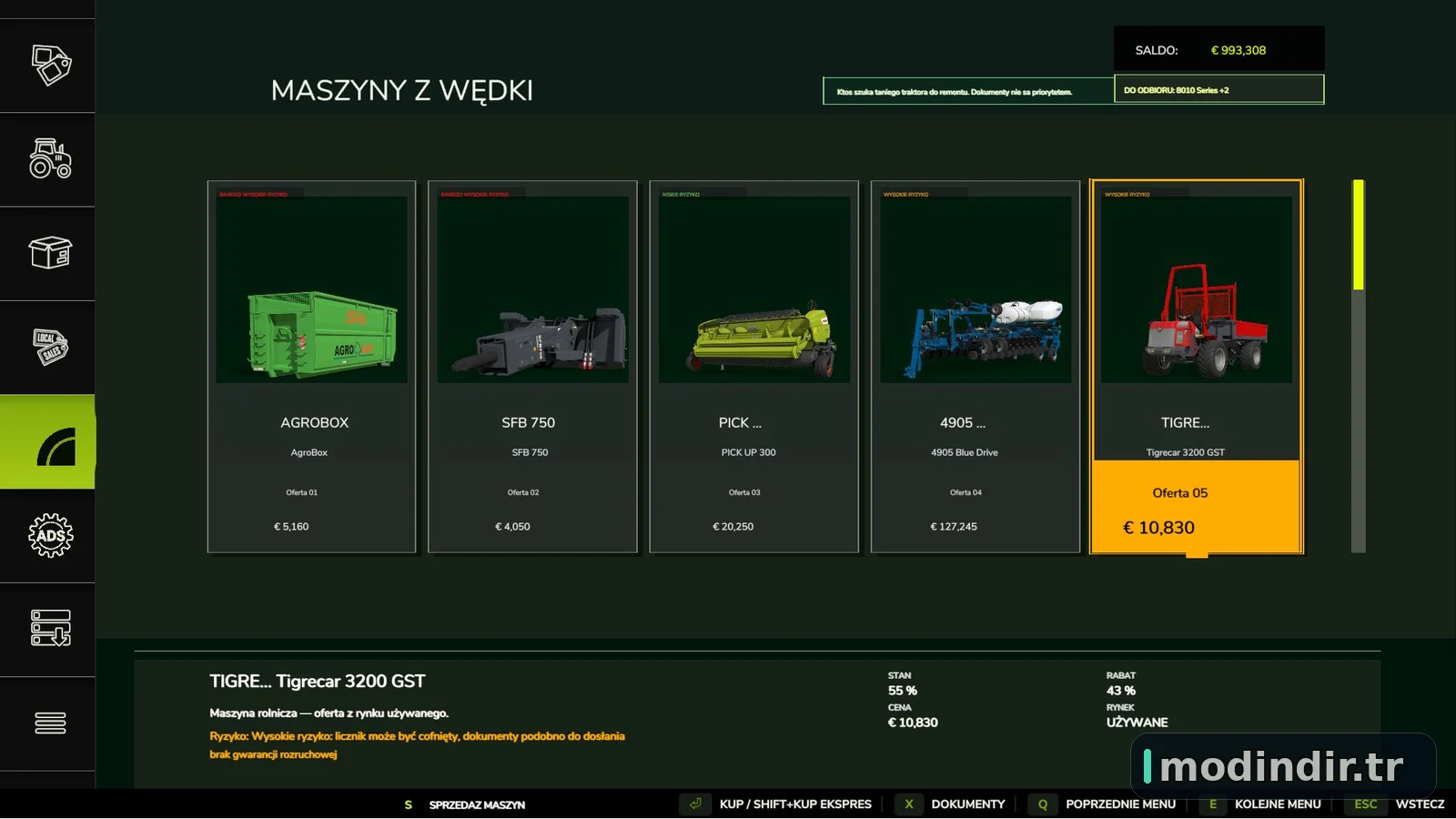Click the Oferta 04 label

click(x=966, y=492)
